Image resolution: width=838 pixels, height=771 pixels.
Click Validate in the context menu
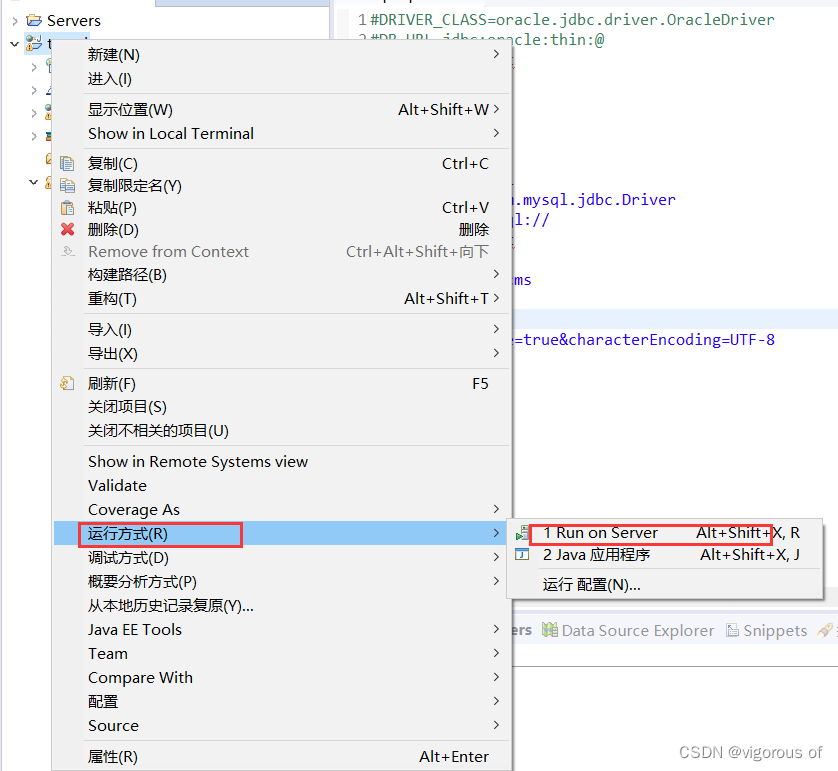tap(282, 486)
